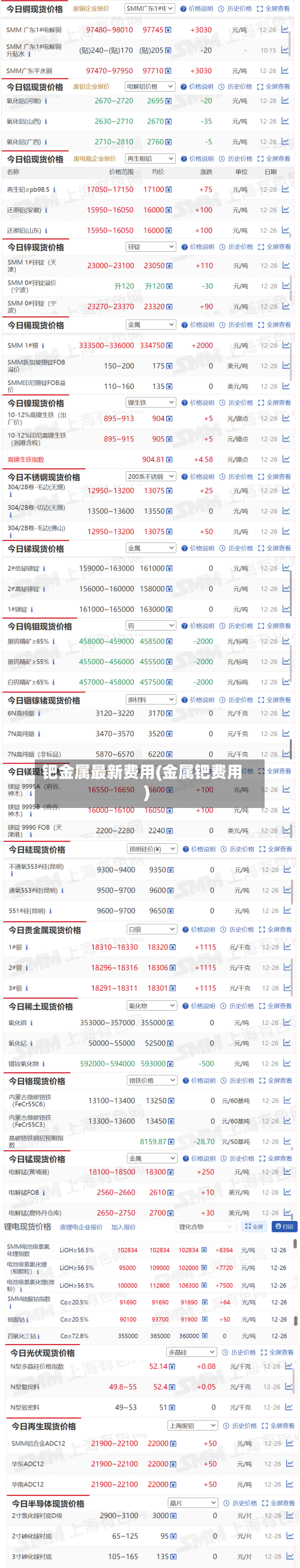Open the 200系不锈钢 dropdown

[151, 477]
